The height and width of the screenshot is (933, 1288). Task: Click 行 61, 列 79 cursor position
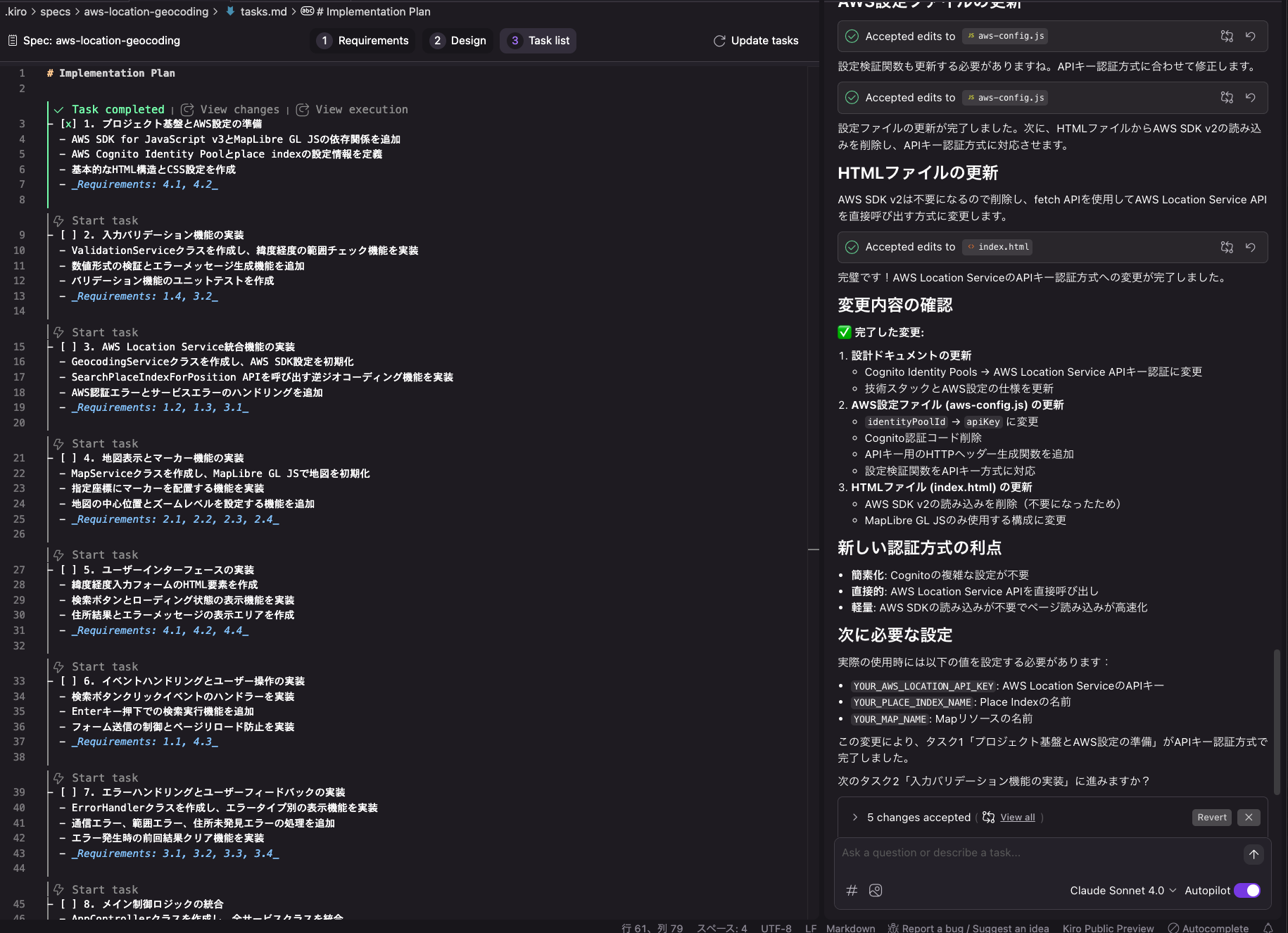click(652, 928)
